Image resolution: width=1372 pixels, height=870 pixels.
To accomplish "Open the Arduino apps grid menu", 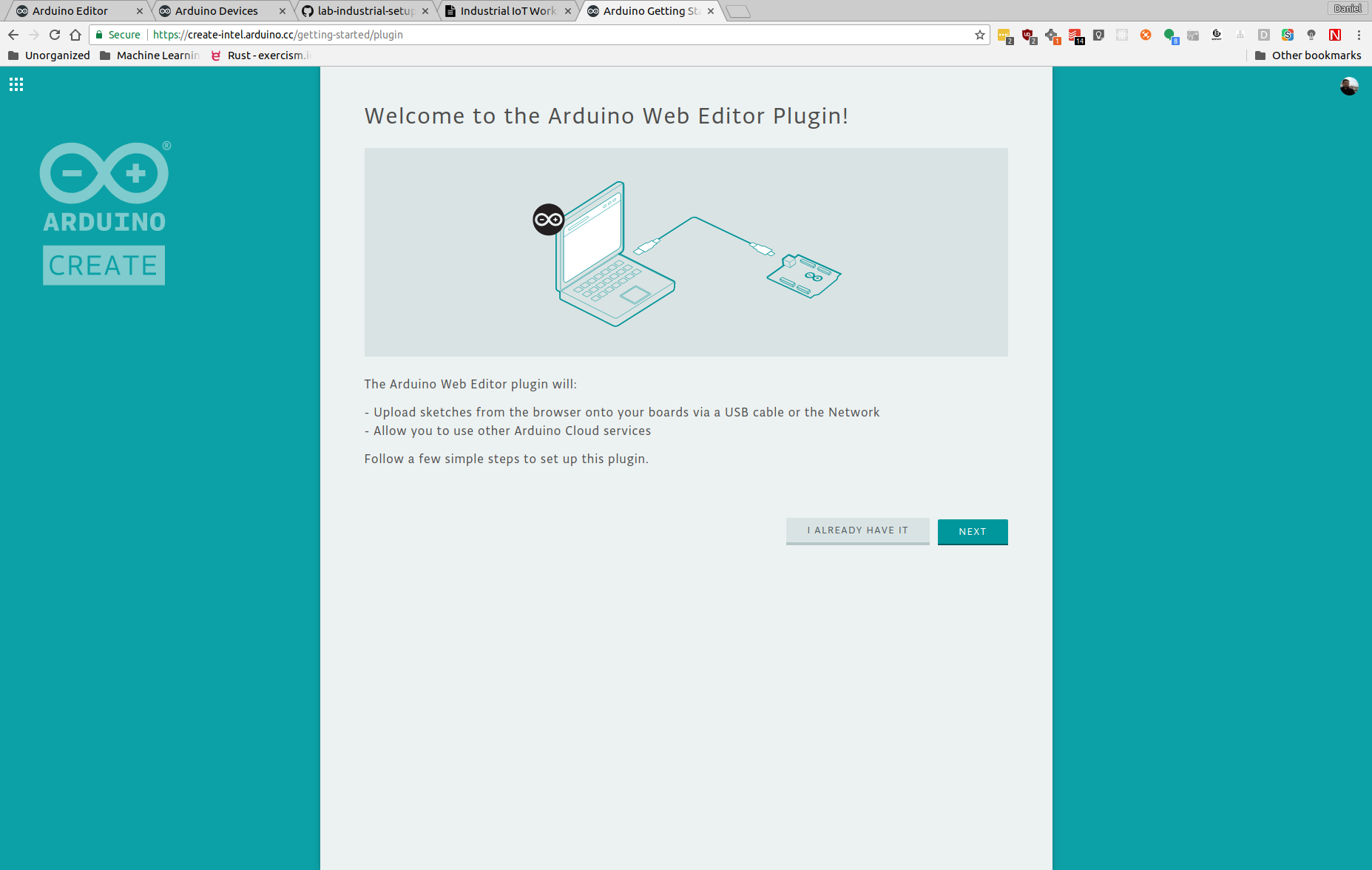I will 16,84.
